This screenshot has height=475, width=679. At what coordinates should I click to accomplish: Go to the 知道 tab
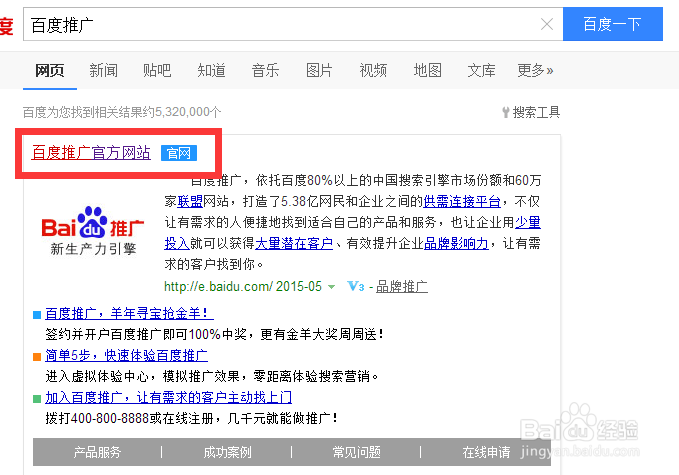click(211, 70)
